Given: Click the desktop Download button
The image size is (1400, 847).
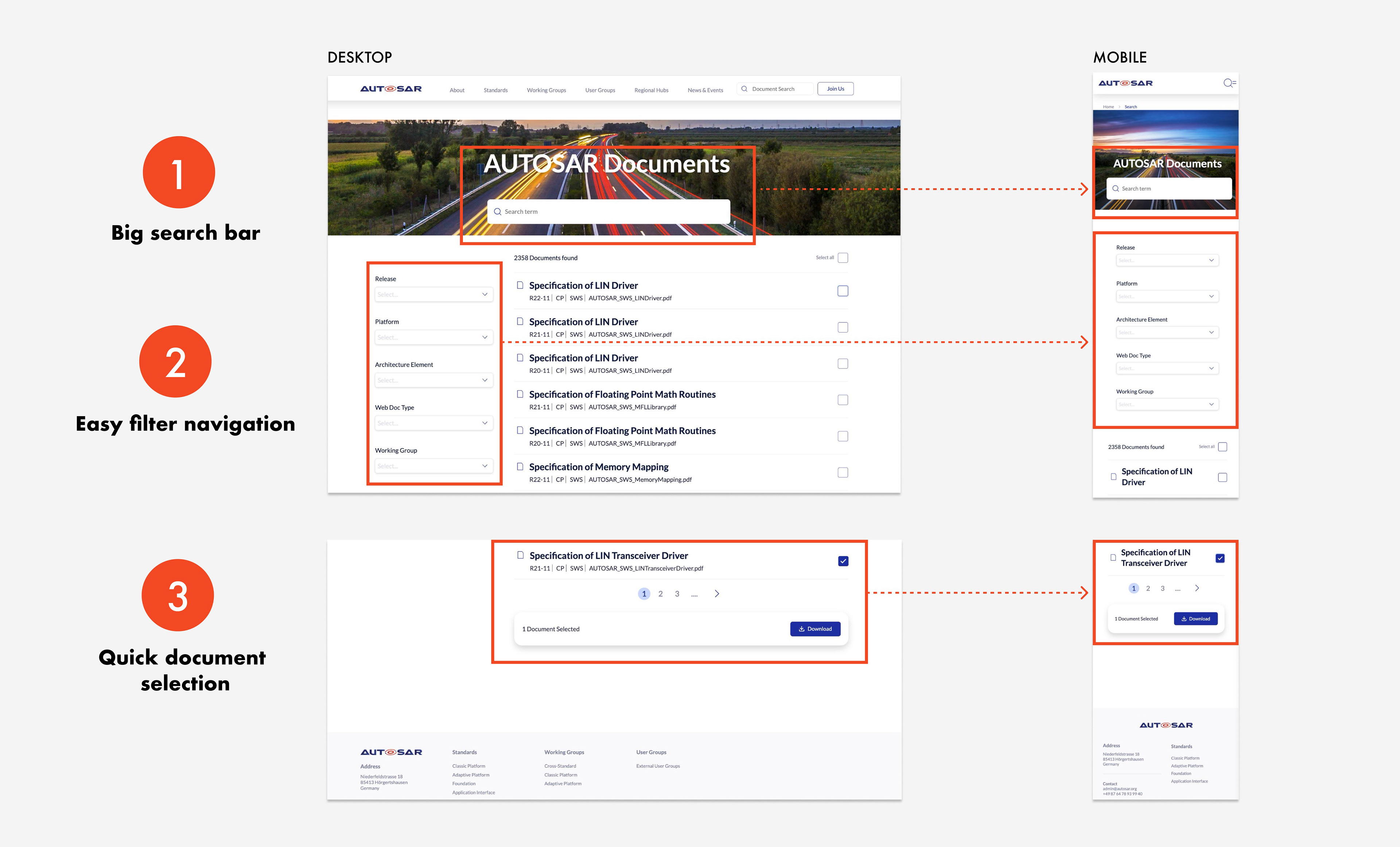Looking at the screenshot, I should tap(815, 629).
